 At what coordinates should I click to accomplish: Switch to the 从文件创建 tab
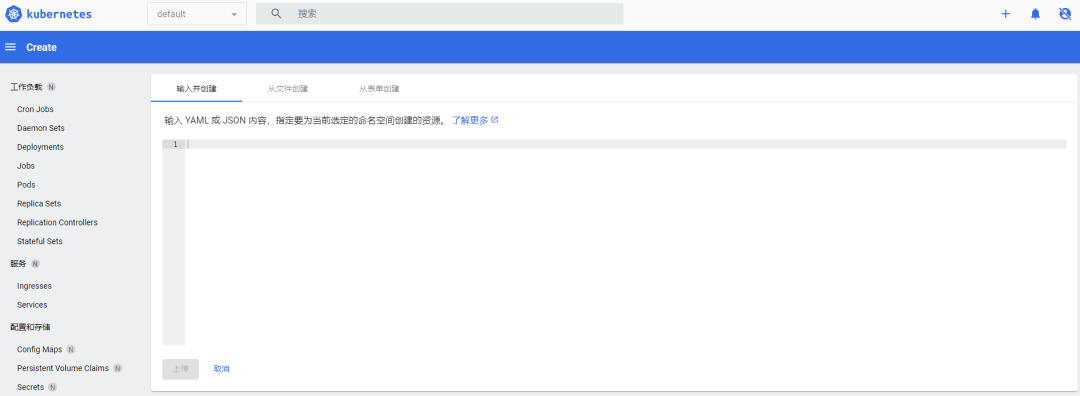point(288,89)
